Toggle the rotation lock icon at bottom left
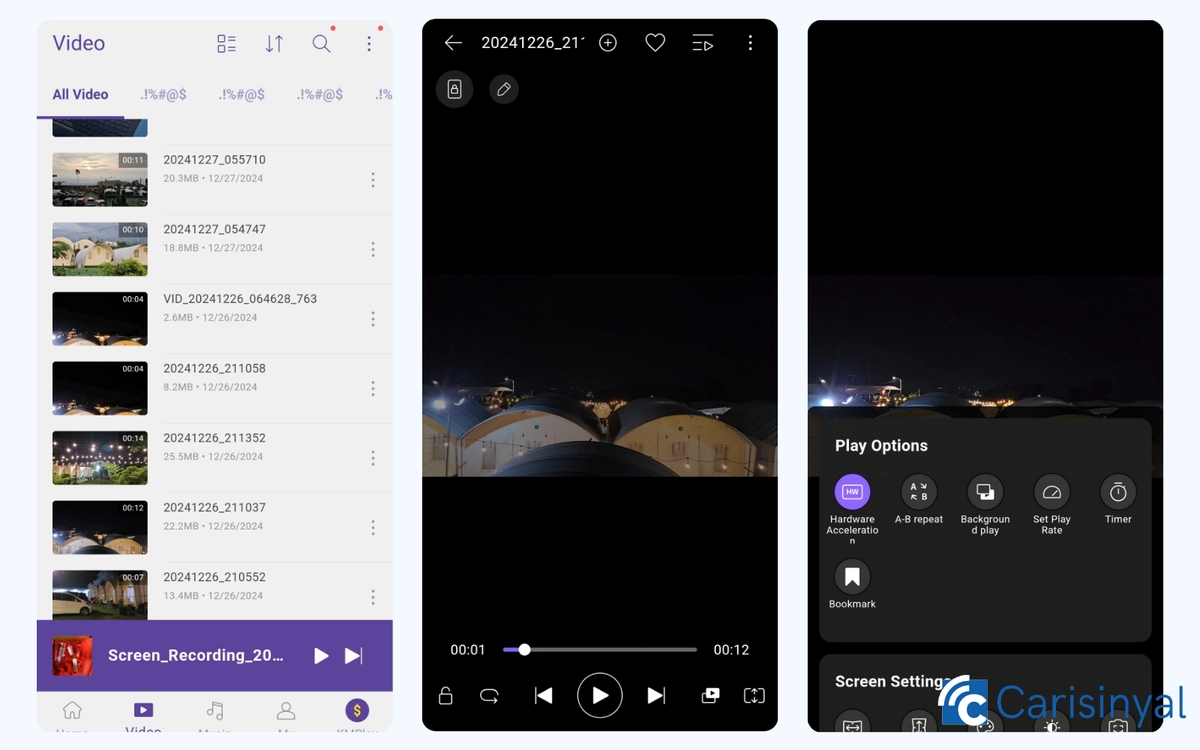1200x750 pixels. pos(446,695)
